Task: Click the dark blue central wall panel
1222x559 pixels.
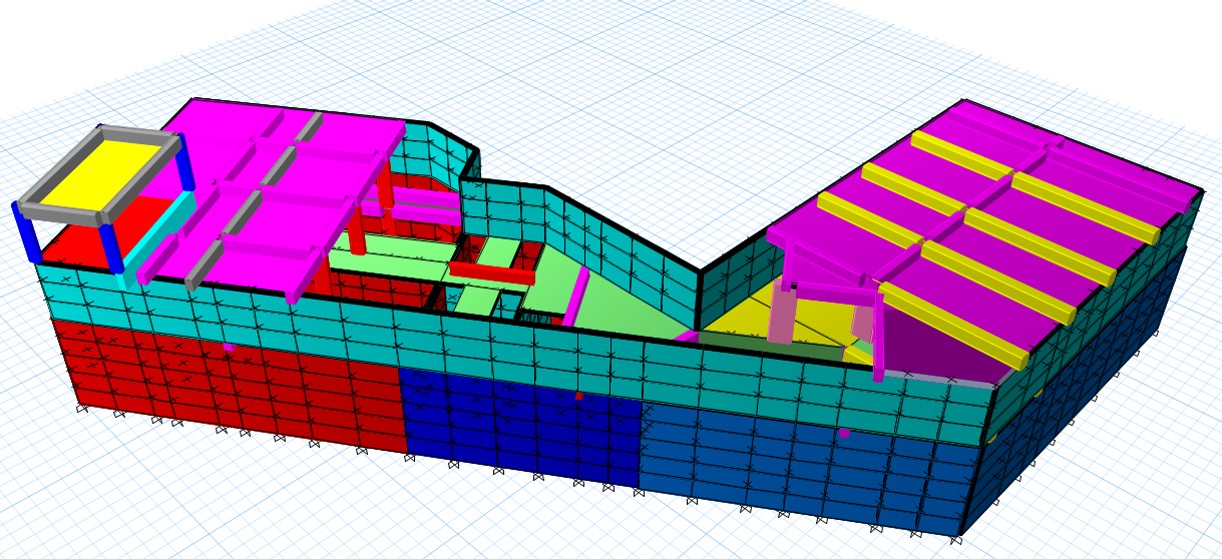Action: [520, 425]
